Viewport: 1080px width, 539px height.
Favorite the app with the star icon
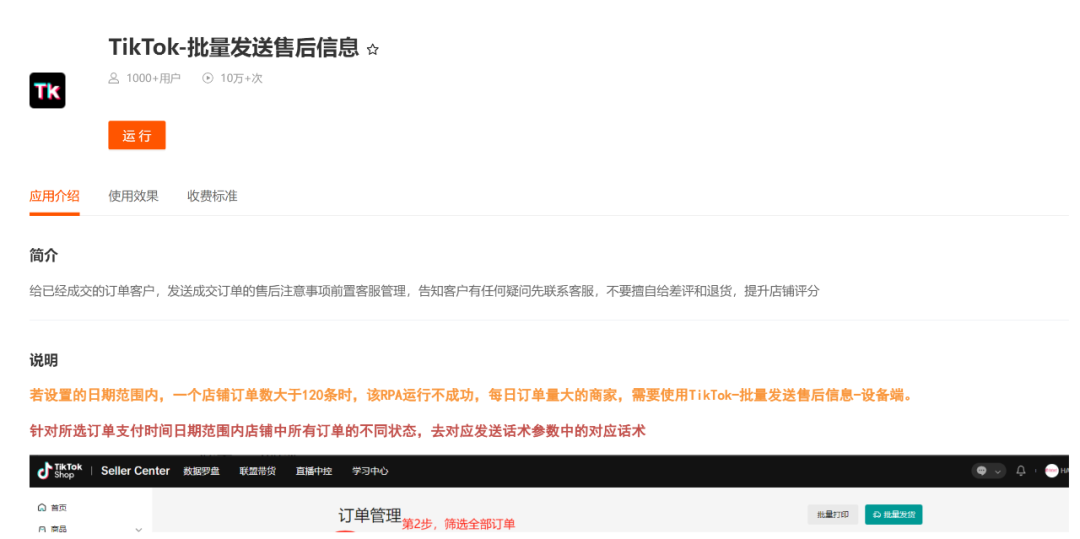[373, 50]
